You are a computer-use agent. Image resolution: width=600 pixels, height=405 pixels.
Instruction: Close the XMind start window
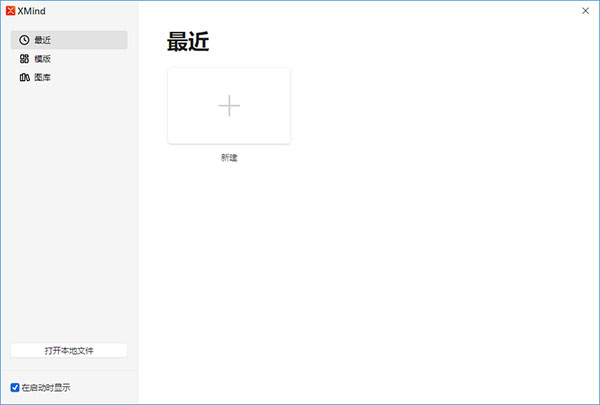(x=585, y=11)
